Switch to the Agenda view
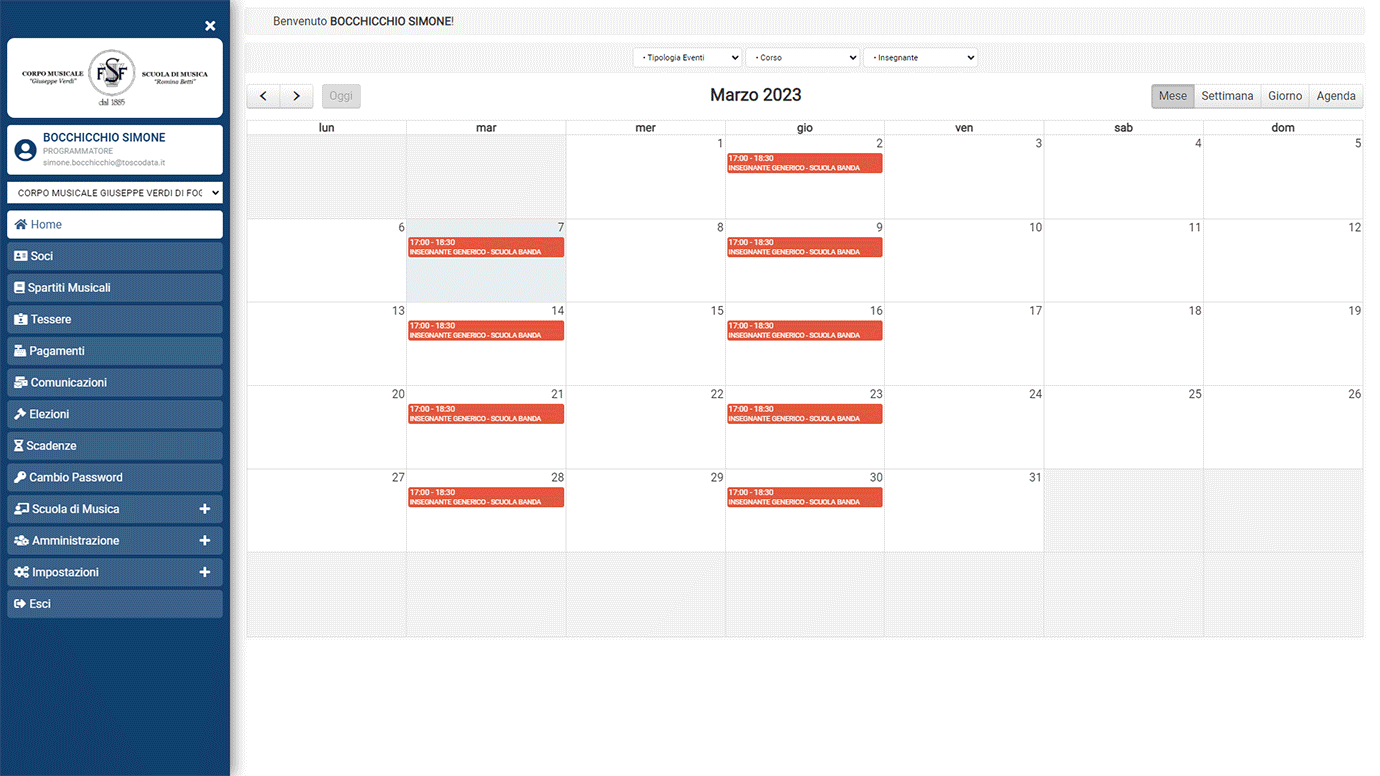 click(1335, 96)
